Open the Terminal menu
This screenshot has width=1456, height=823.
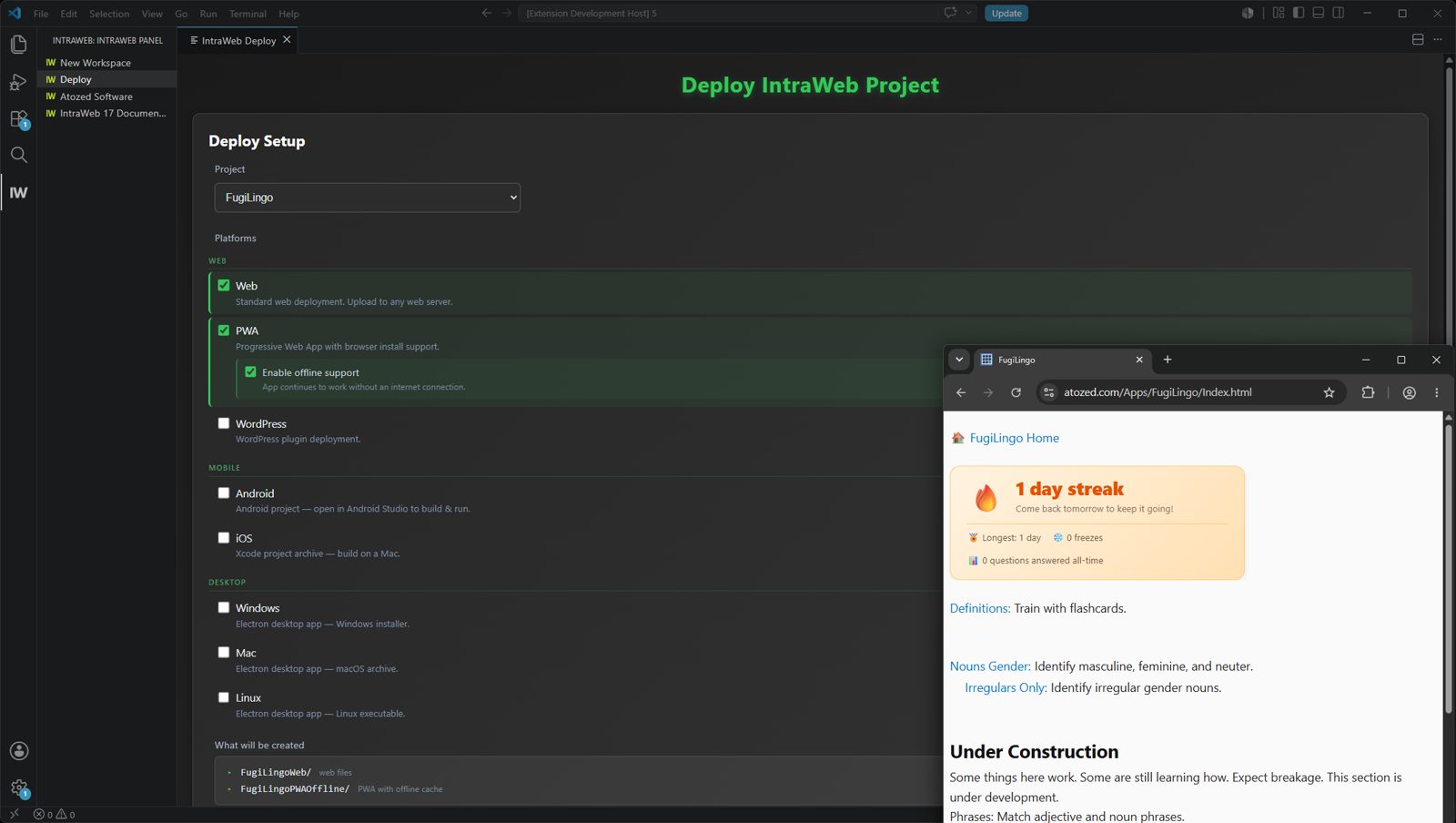point(248,14)
